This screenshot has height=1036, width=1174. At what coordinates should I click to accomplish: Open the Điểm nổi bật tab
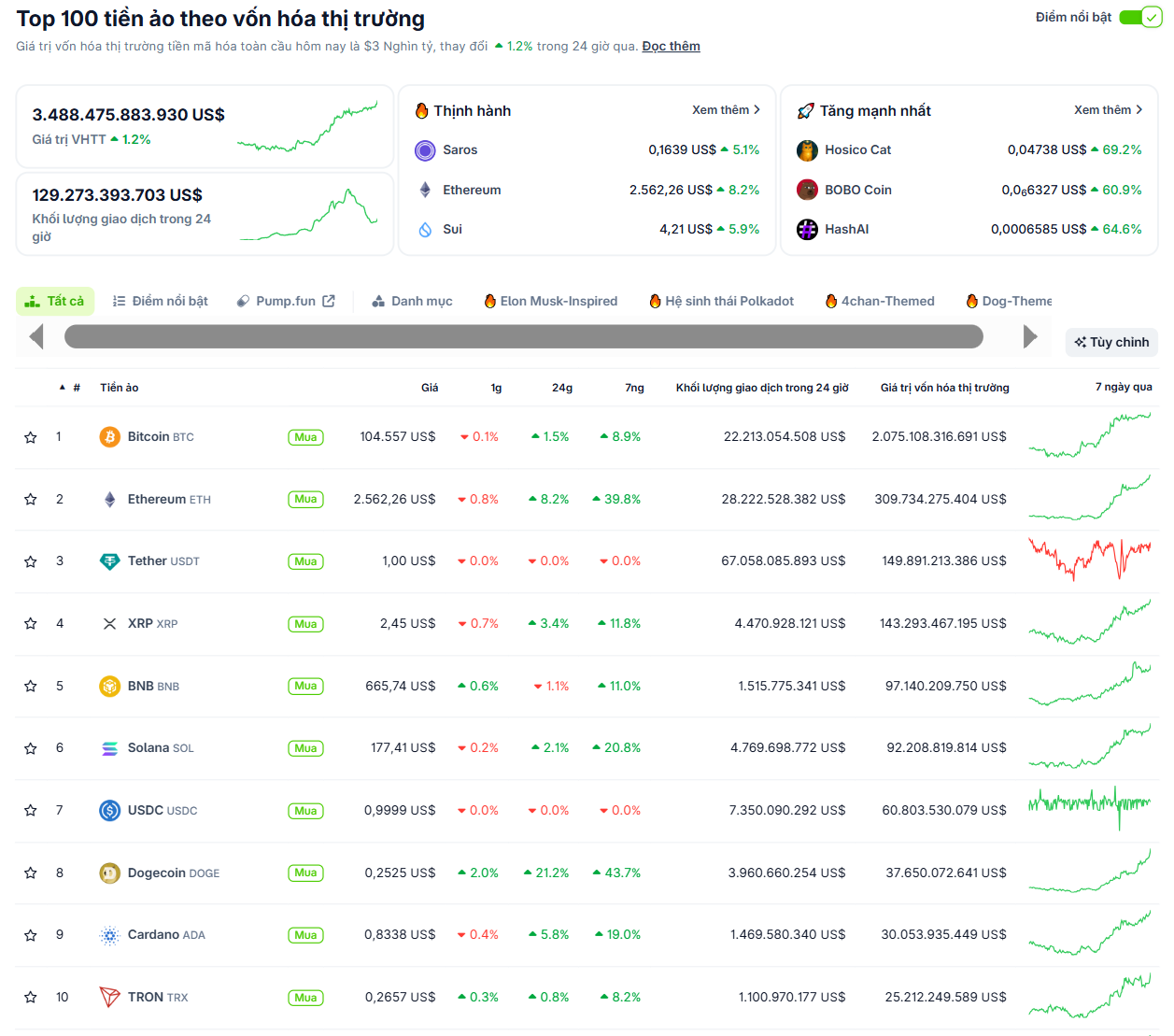pos(160,301)
